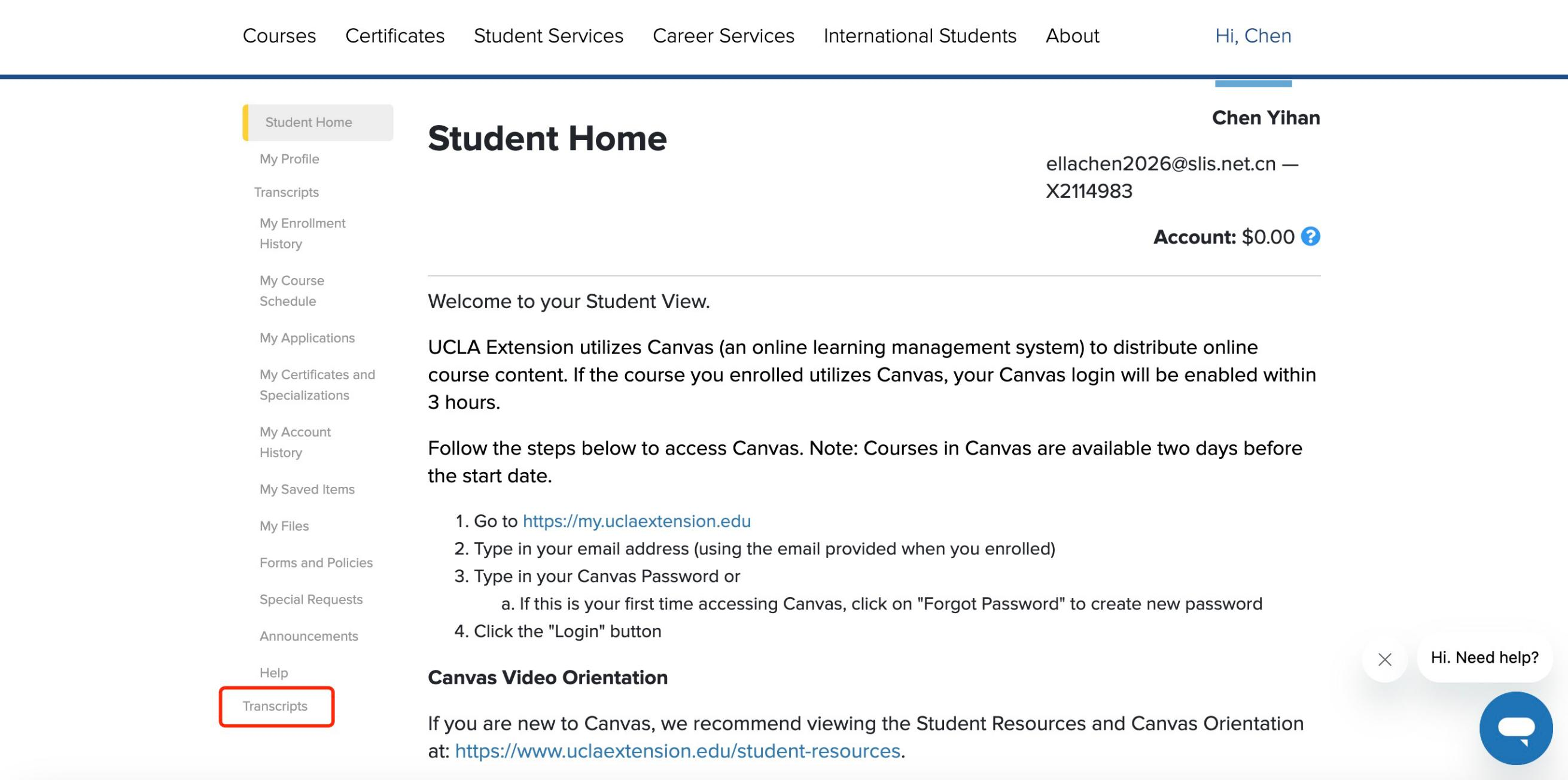Image resolution: width=1568 pixels, height=780 pixels.
Task: Click the "Hi. Need help?" message
Action: (x=1484, y=658)
